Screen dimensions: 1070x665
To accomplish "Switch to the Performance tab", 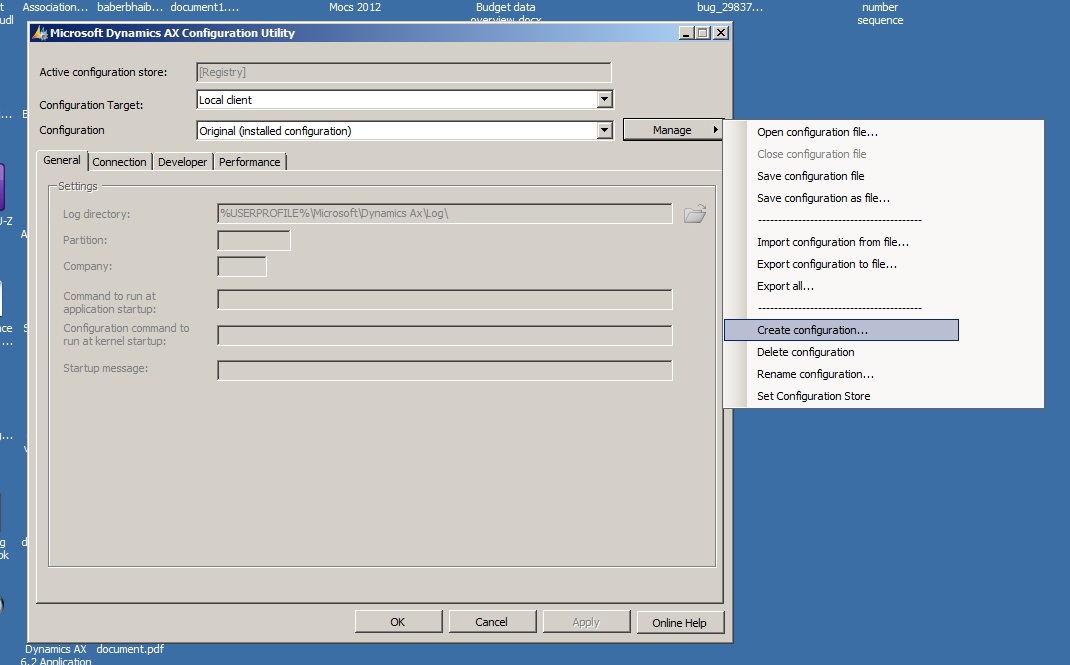I will point(249,162).
